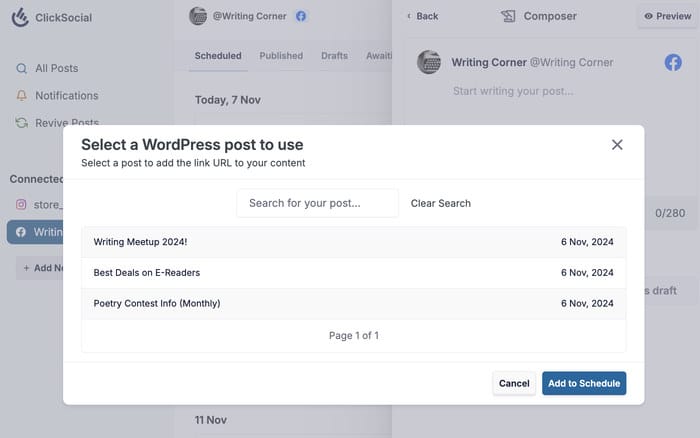Click the Add to Schedule button
Image resolution: width=700 pixels, height=438 pixels.
[x=584, y=383]
